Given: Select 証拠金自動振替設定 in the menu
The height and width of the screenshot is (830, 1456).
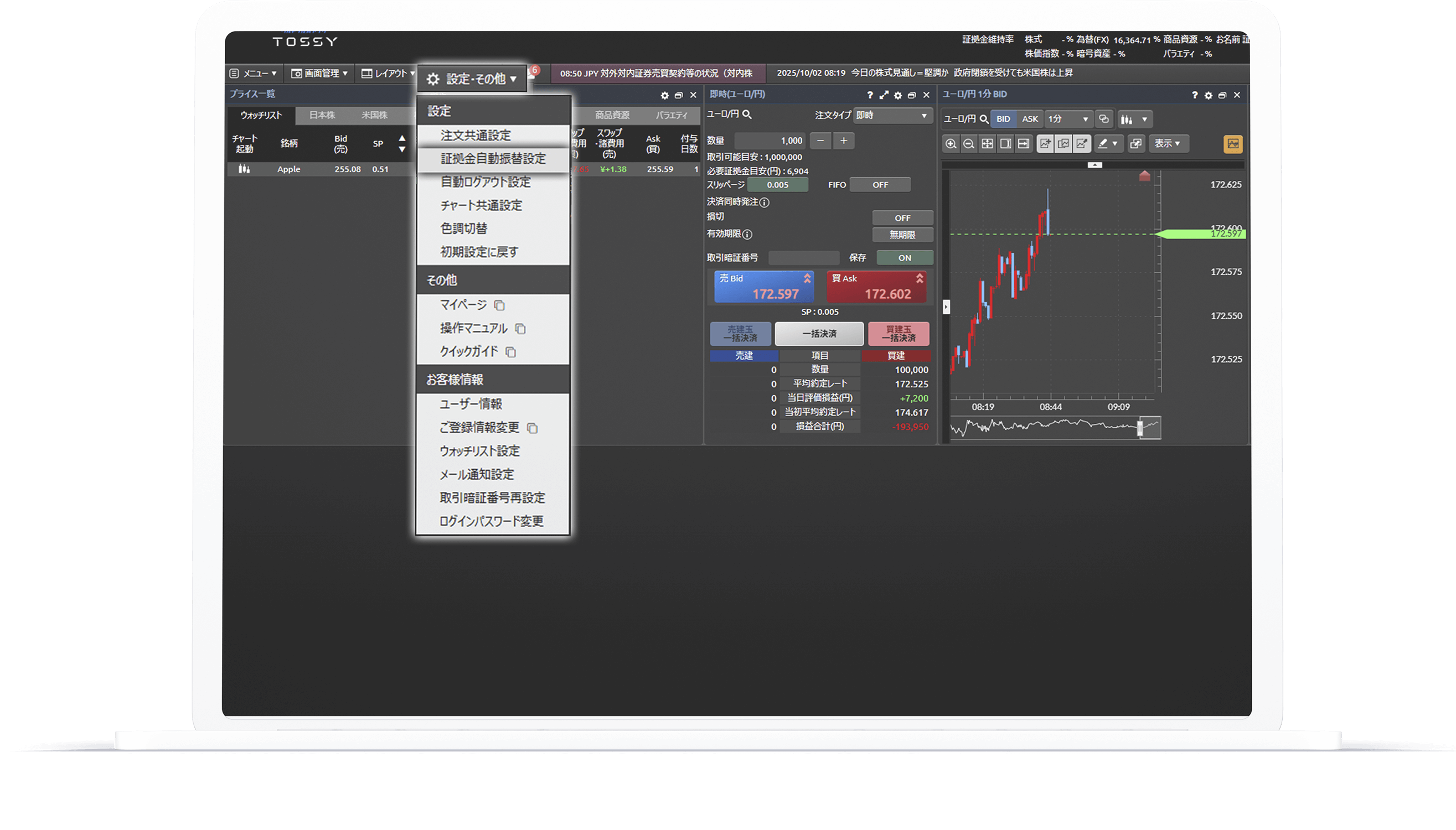Looking at the screenshot, I should (493, 159).
